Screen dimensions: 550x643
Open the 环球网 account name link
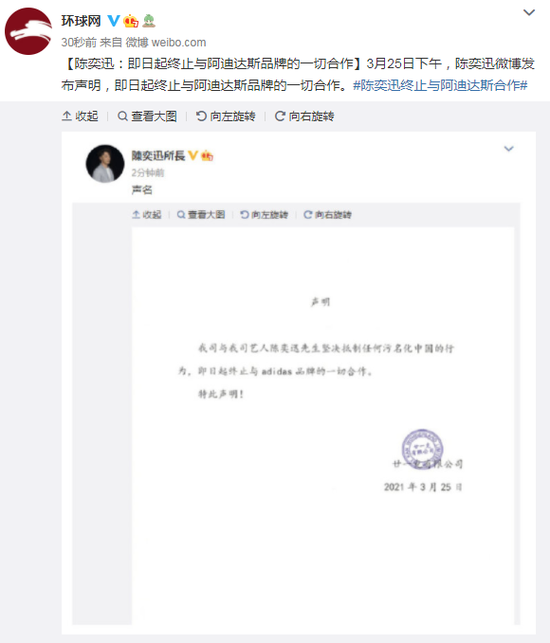[x=81, y=21]
